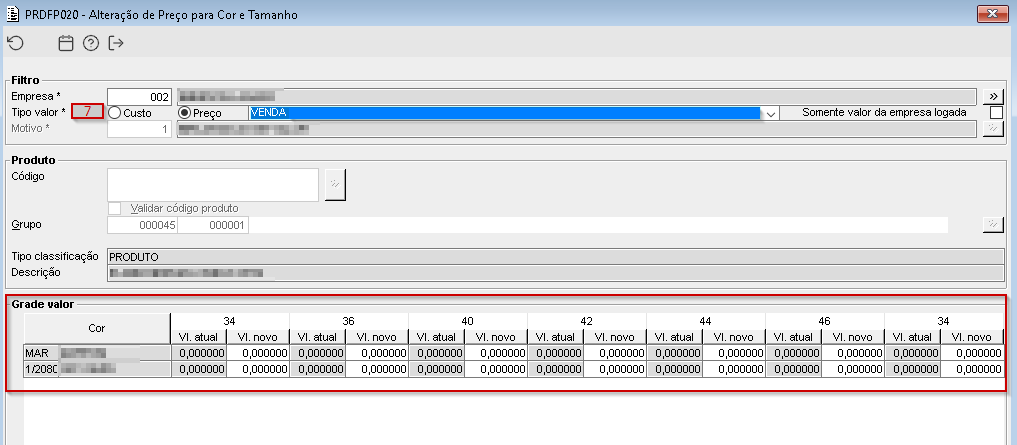Open the calendar toolbar icon
This screenshot has width=1017, height=445.
tap(66, 43)
